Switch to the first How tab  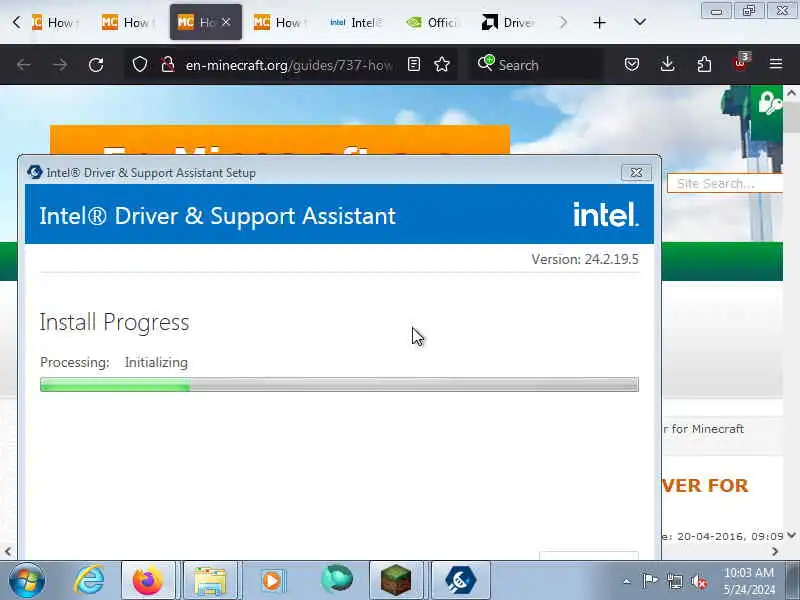point(54,22)
